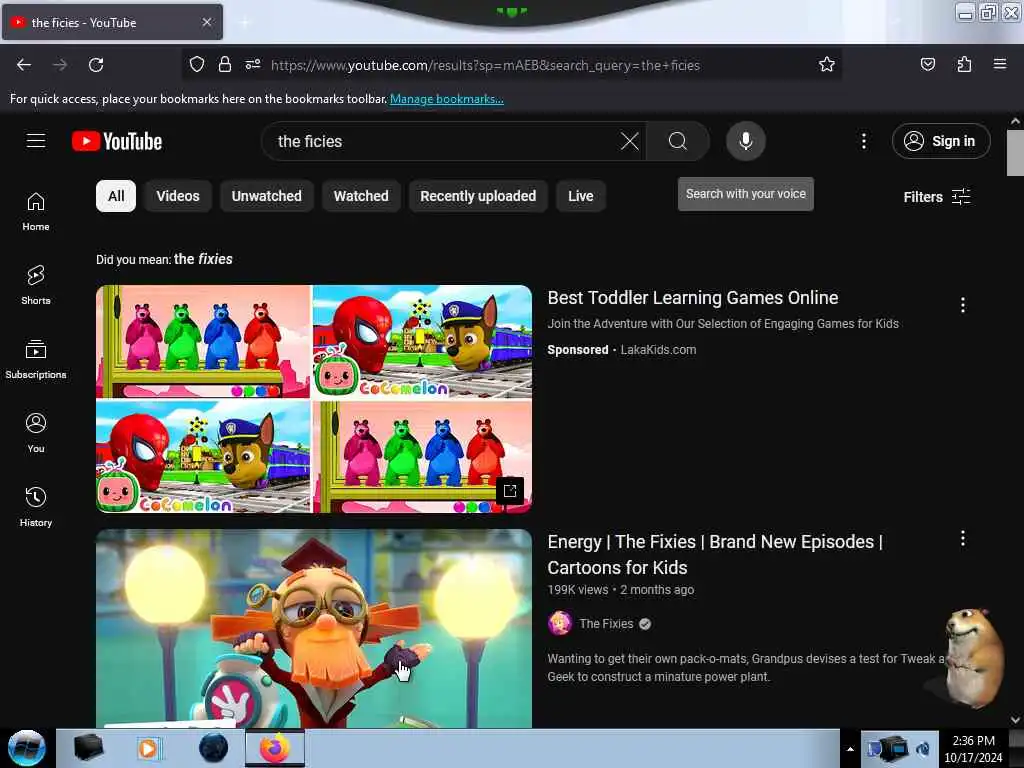Screen dimensions: 1024x768
Task: Click The Fixies channel avatar
Action: pyautogui.click(x=560, y=624)
